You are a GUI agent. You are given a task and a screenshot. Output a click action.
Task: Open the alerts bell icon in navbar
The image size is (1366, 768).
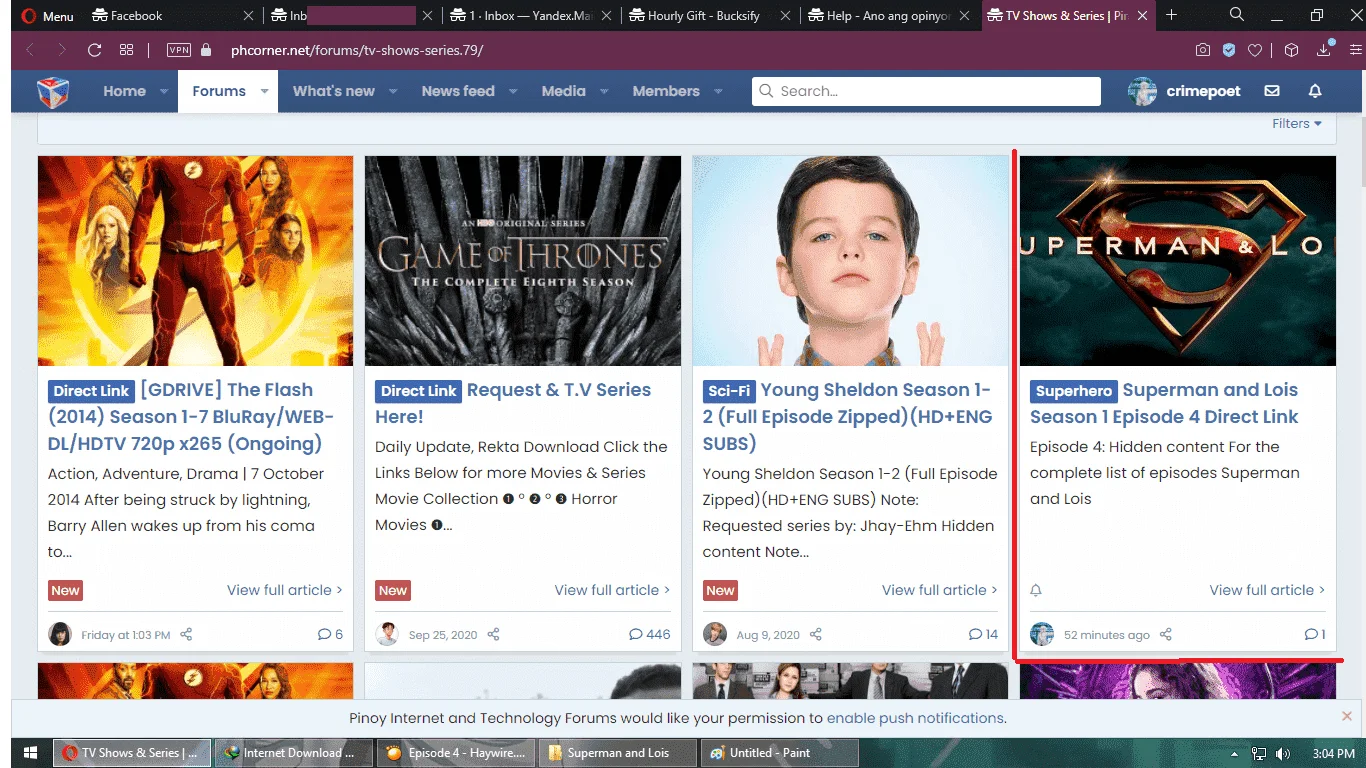pyautogui.click(x=1315, y=91)
